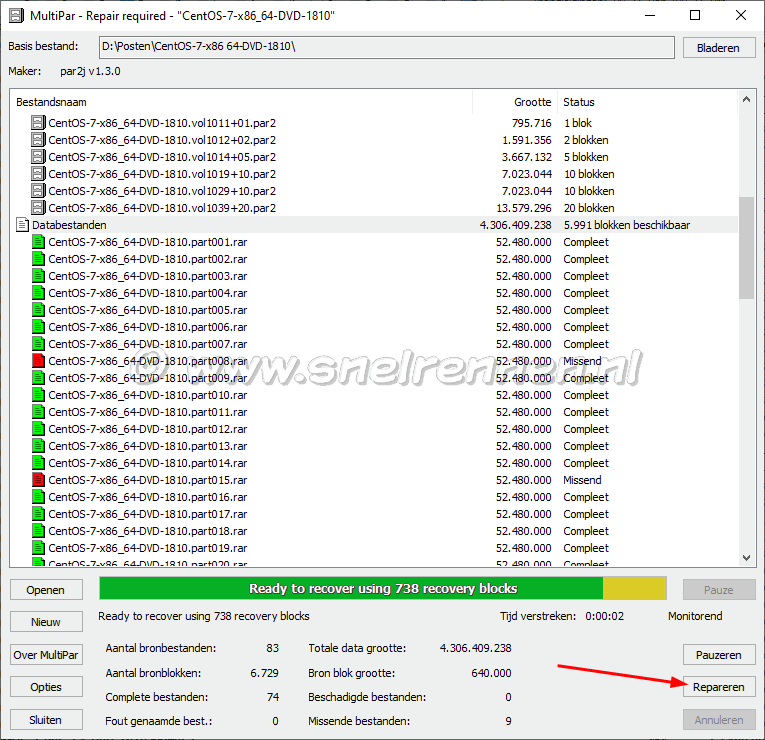Click the 'Bron blok grootte' value 640.000
This screenshot has height=740, width=765.
click(x=491, y=673)
